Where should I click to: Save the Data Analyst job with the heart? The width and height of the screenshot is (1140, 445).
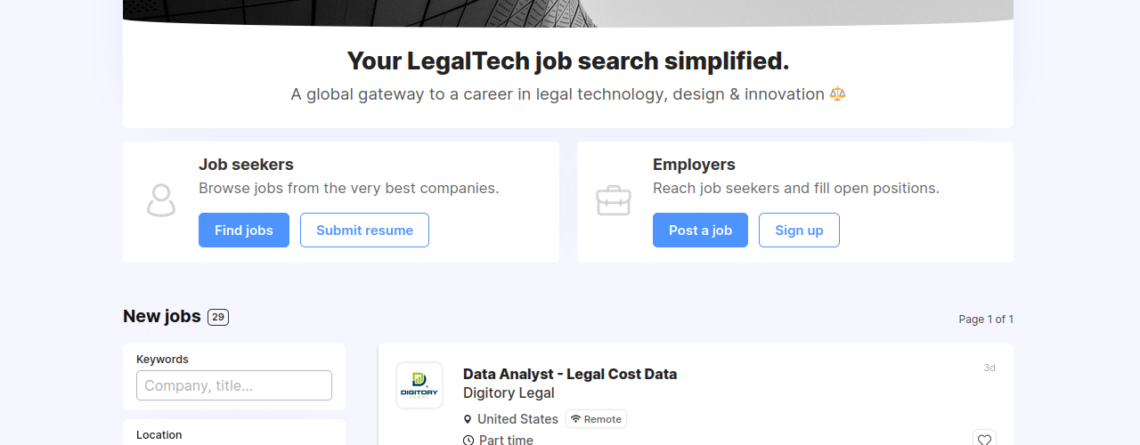click(x=984, y=439)
